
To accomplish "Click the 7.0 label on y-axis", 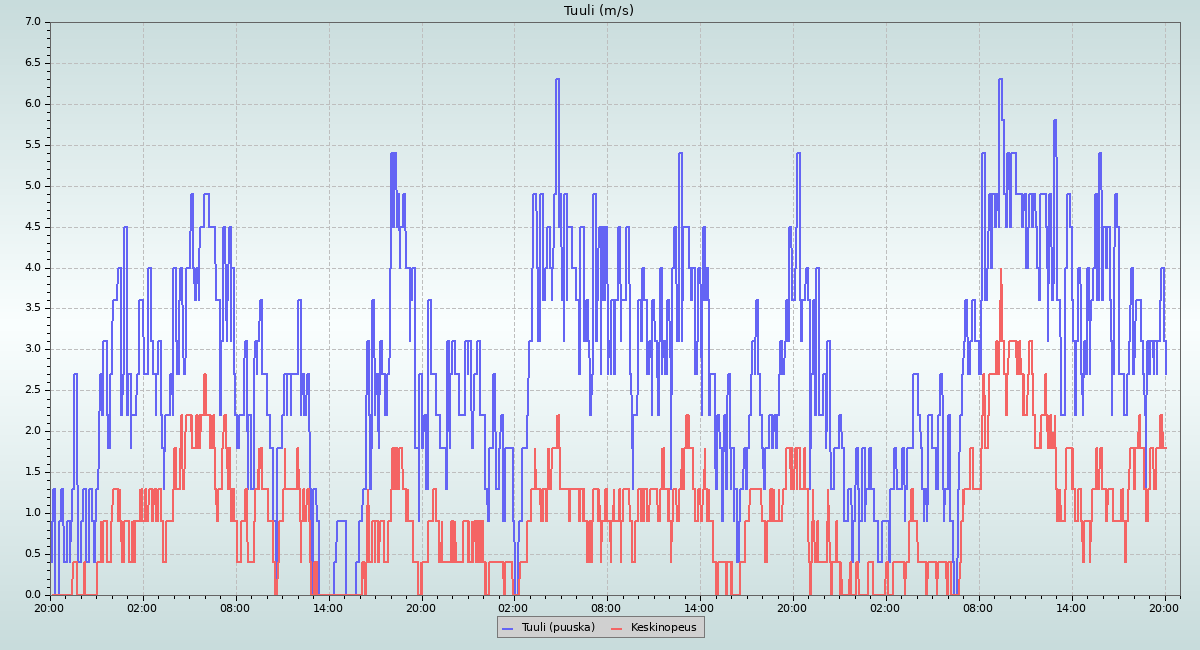I will tap(32, 22).
